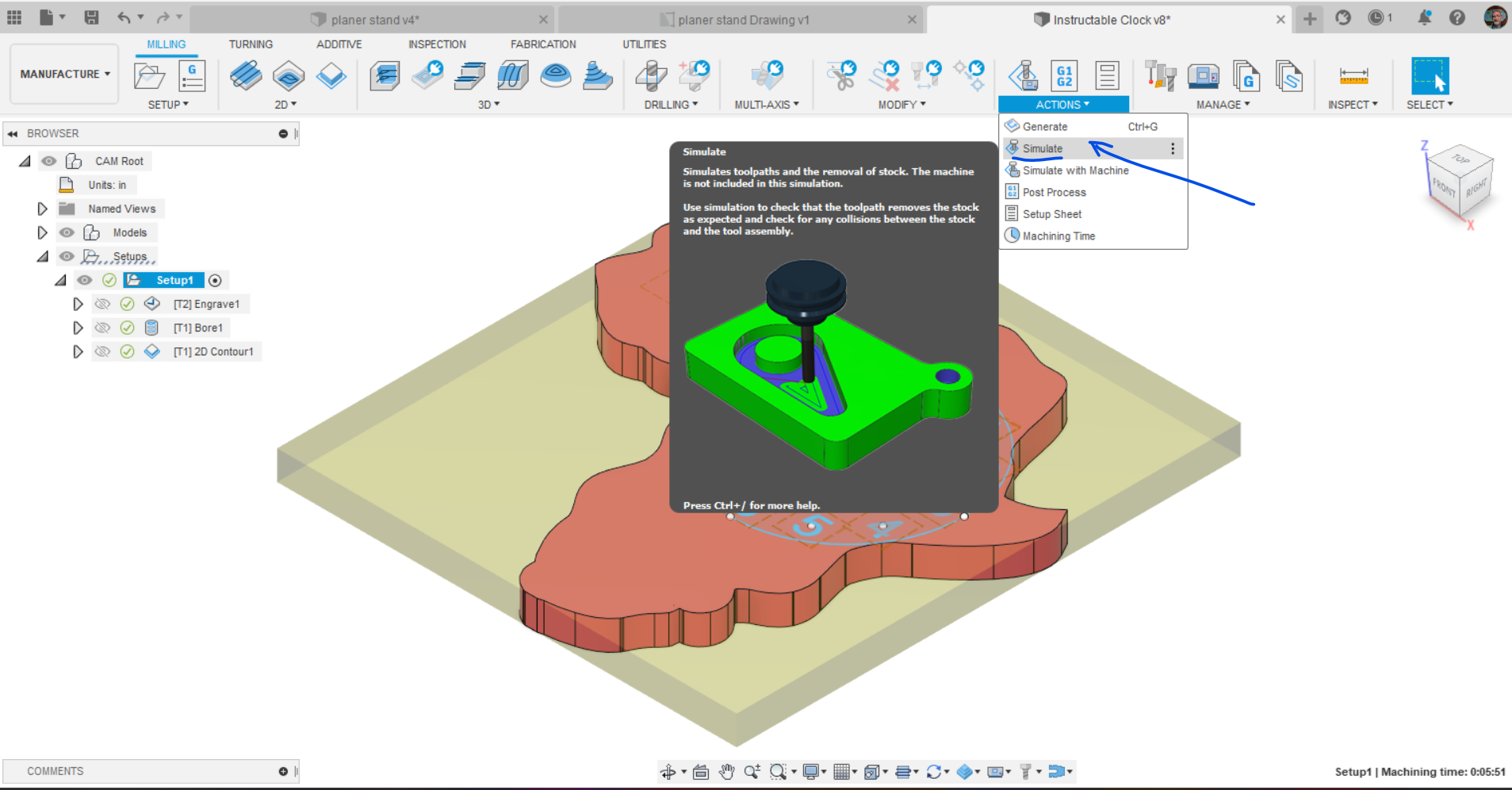Screen dimensions: 1512x790
Task: Select the Pan hand tool
Action: tap(726, 772)
